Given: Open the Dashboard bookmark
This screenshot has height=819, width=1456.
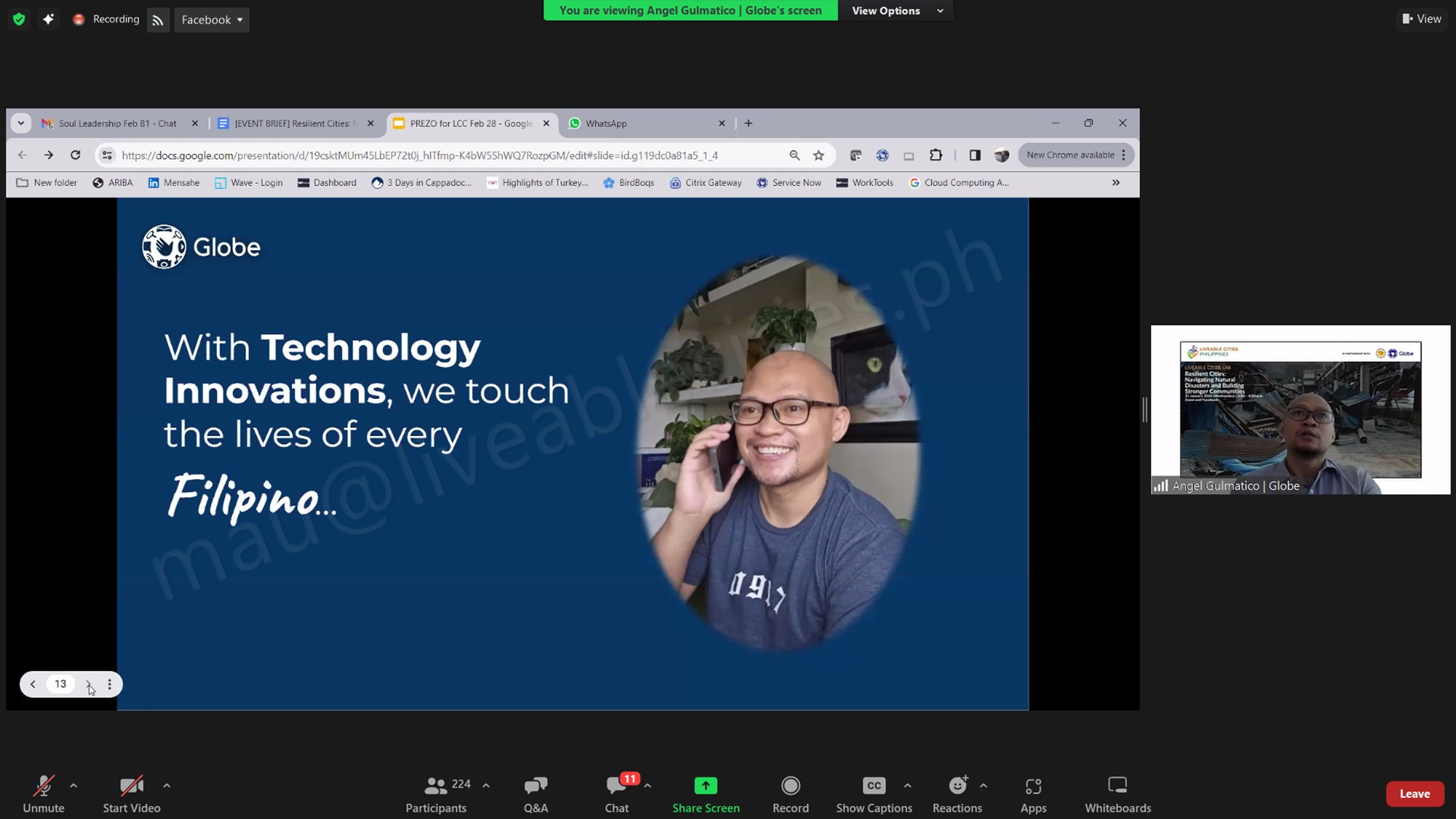Looking at the screenshot, I should click(327, 183).
